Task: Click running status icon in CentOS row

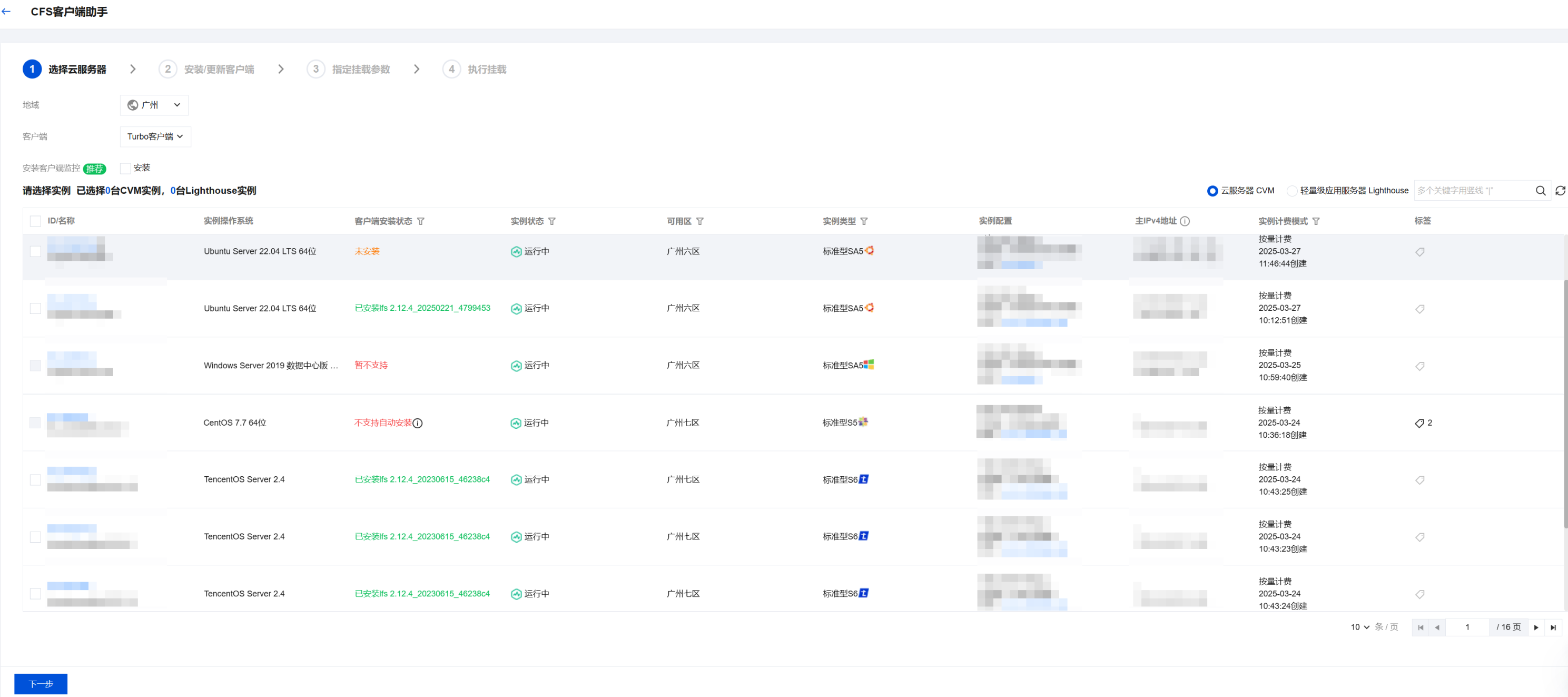Action: pos(516,423)
